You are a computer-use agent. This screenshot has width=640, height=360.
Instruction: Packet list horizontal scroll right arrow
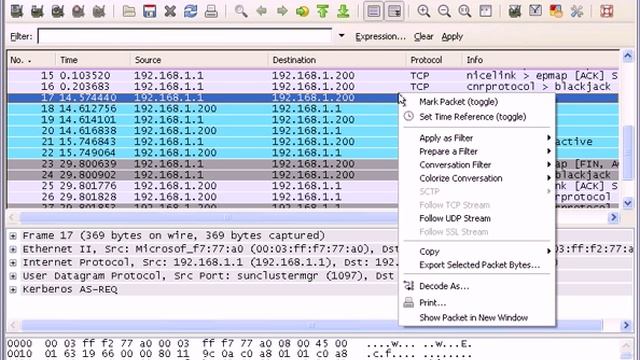click(613, 218)
